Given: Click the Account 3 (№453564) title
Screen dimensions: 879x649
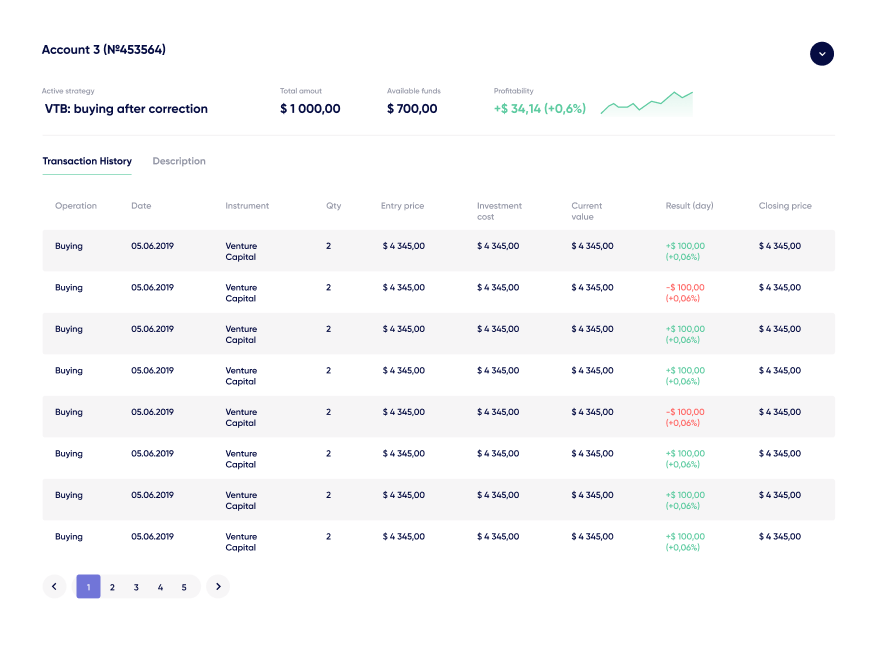Looking at the screenshot, I should (x=104, y=50).
